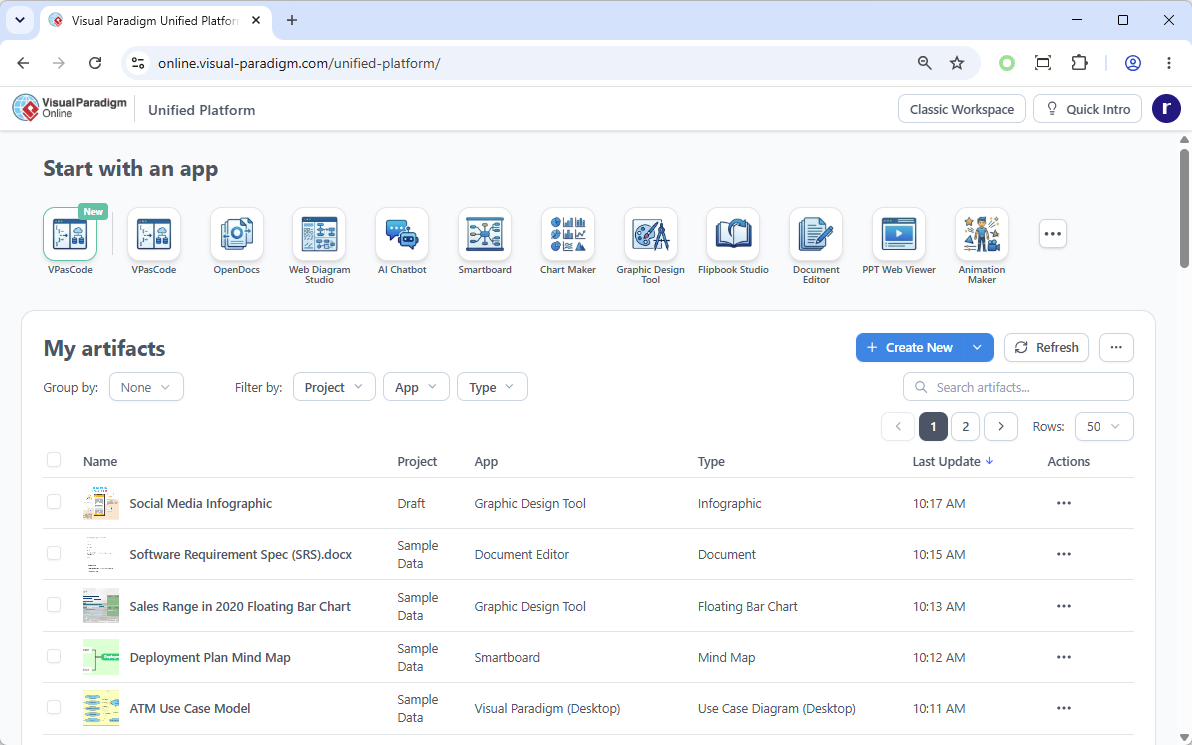Open actions menu for Social Media Infographic
The width and height of the screenshot is (1192, 745).
1064,503
